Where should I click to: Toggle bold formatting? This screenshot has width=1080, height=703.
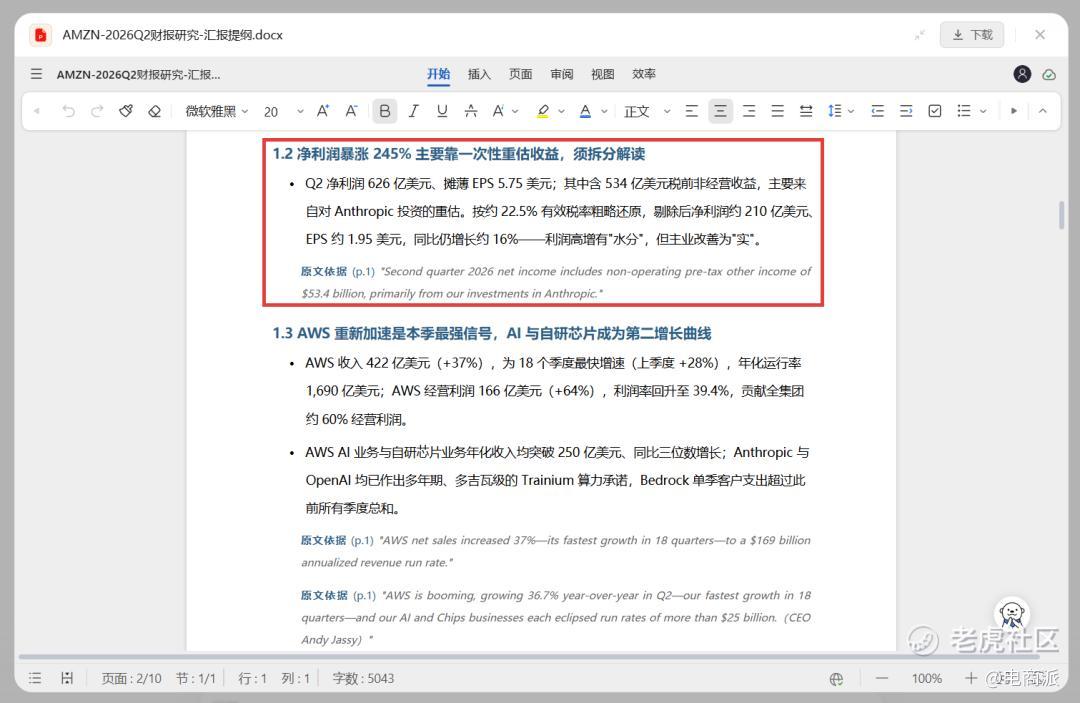[384, 111]
